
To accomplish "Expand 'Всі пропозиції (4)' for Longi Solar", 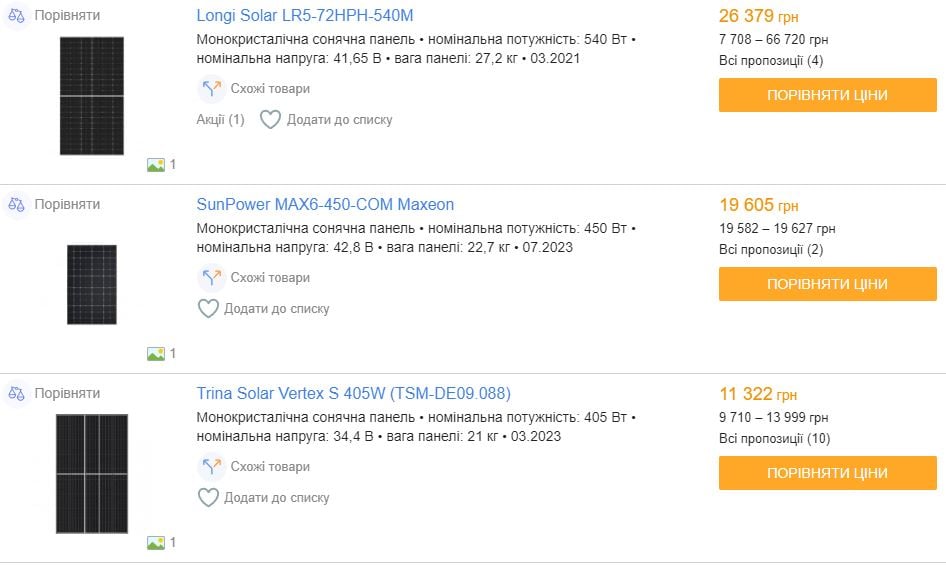I will (770, 61).
